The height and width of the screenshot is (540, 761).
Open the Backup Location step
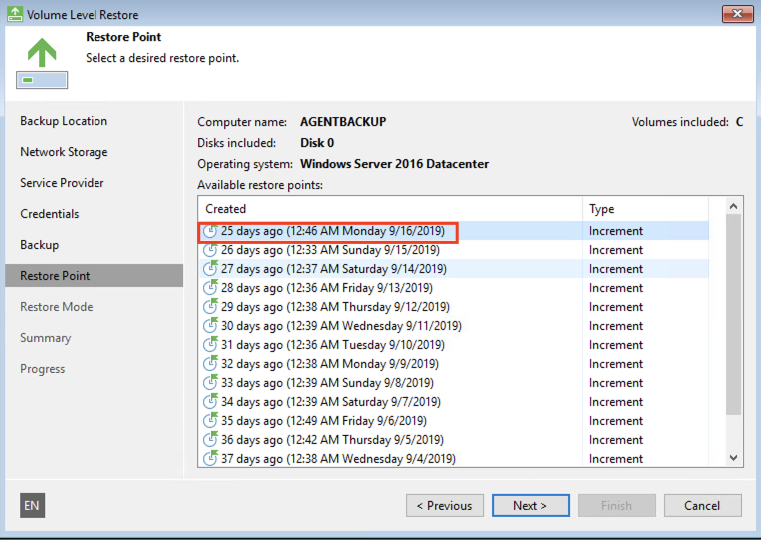coord(63,121)
